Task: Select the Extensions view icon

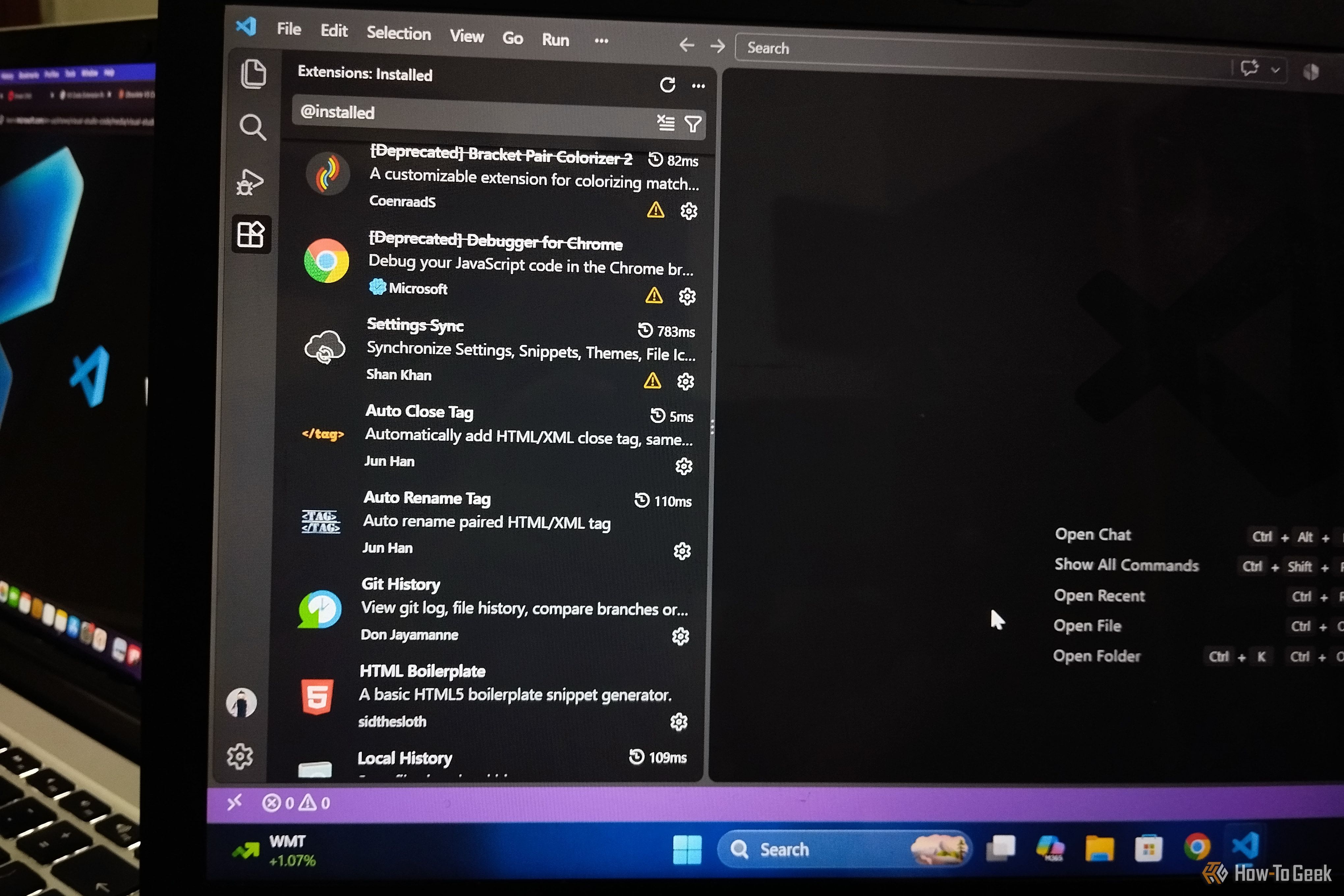Action: [250, 234]
